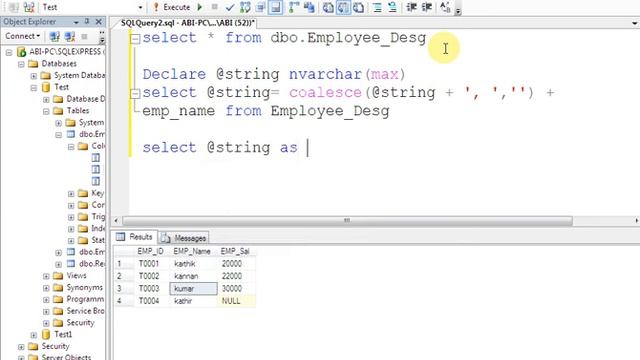The height and width of the screenshot is (360, 640).
Task: Toggle Include Actual Execution Plan icon
Action: 293,7
